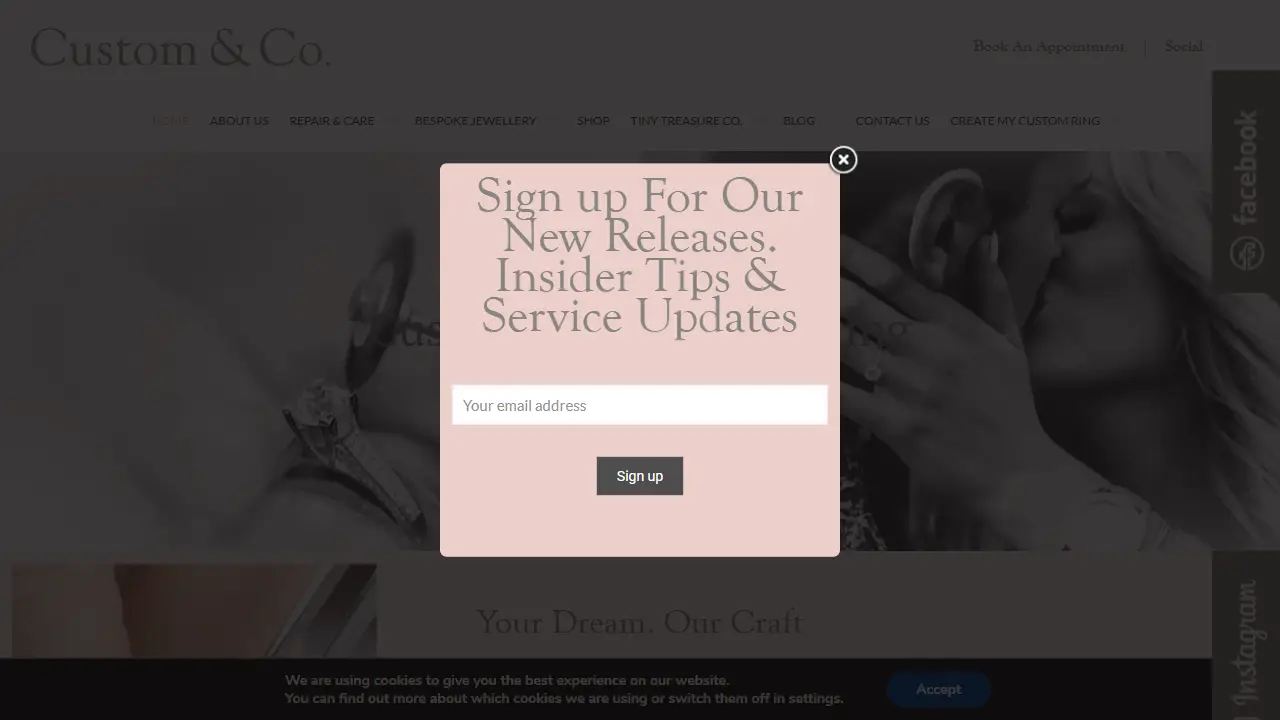
Task: Open the SHOP menu item
Action: (593, 121)
